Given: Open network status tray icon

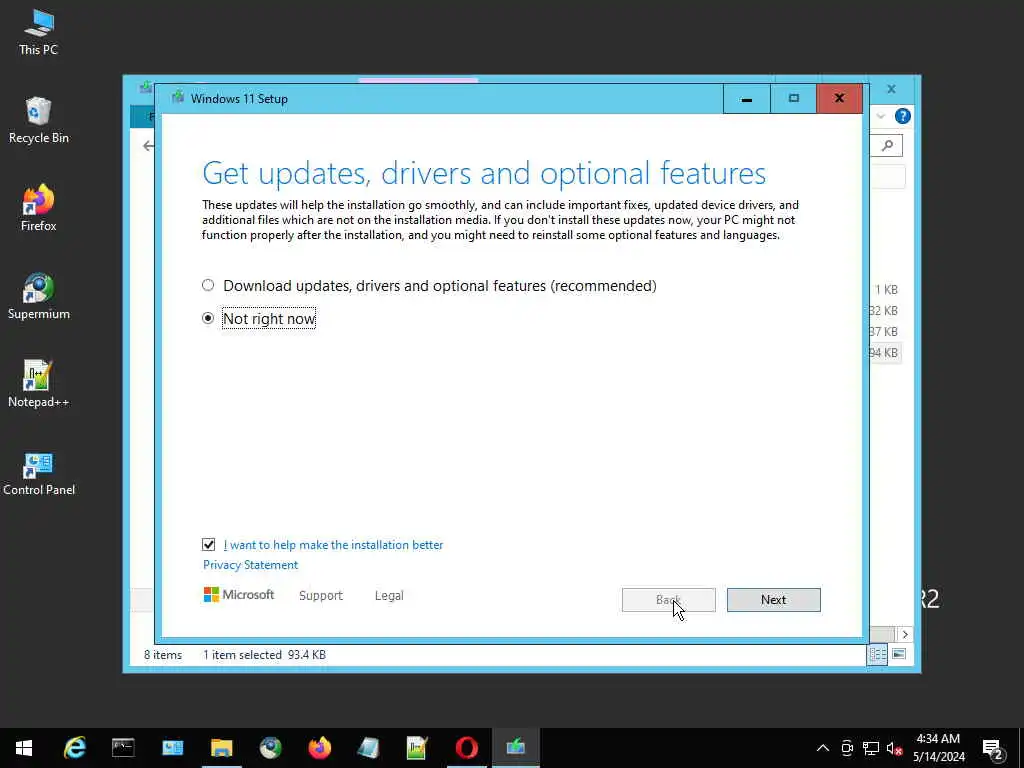Looking at the screenshot, I should 871,748.
